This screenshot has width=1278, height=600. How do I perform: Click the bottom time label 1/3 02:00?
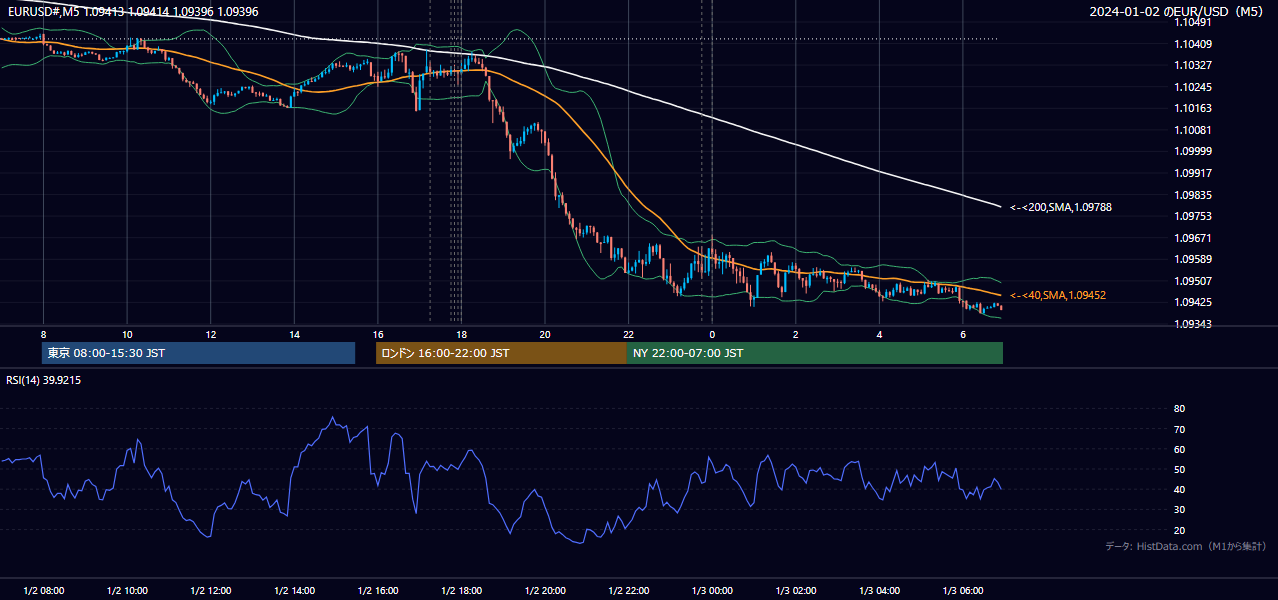[796, 591]
